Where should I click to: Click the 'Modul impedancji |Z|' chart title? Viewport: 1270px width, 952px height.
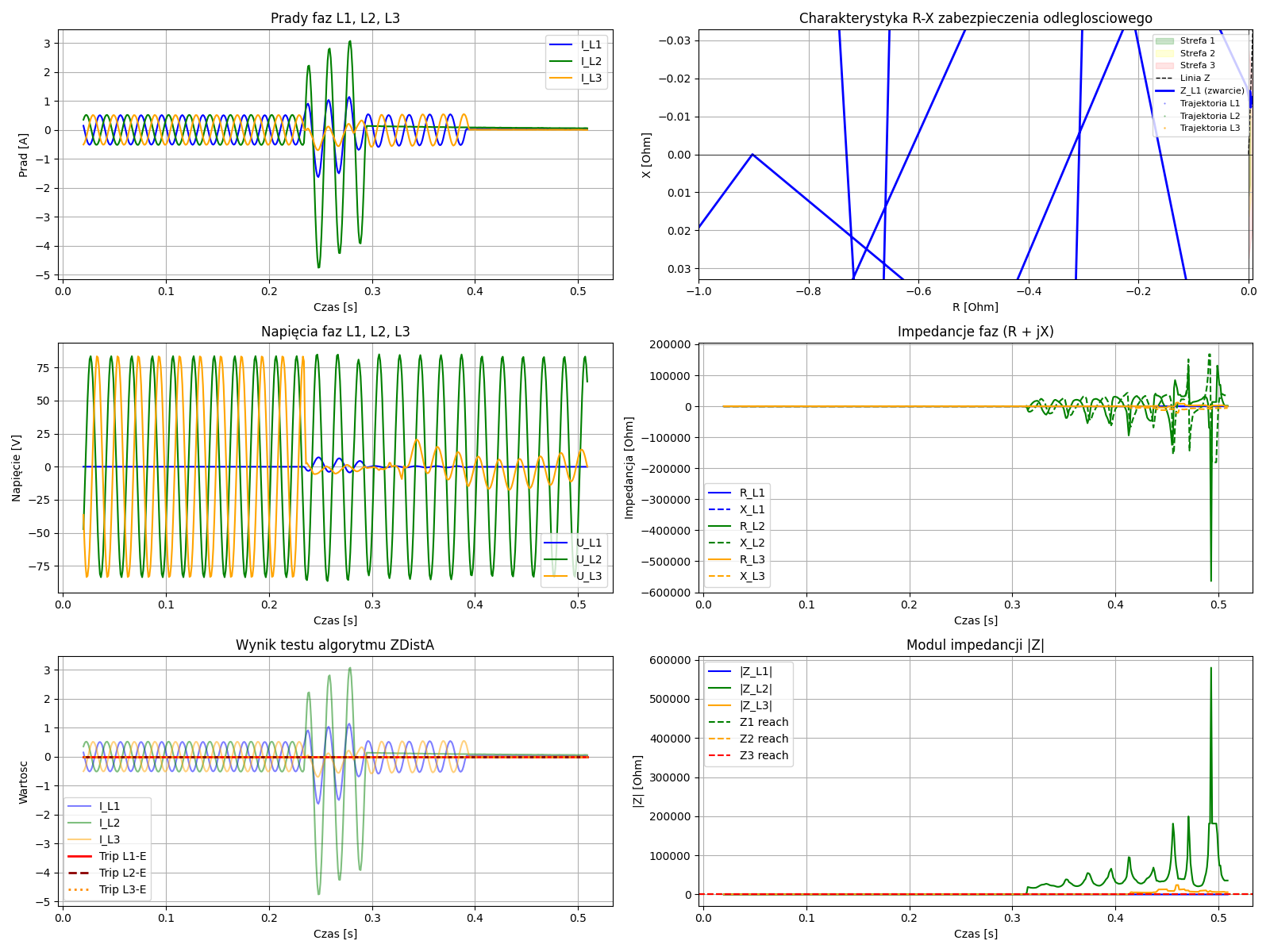[976, 645]
